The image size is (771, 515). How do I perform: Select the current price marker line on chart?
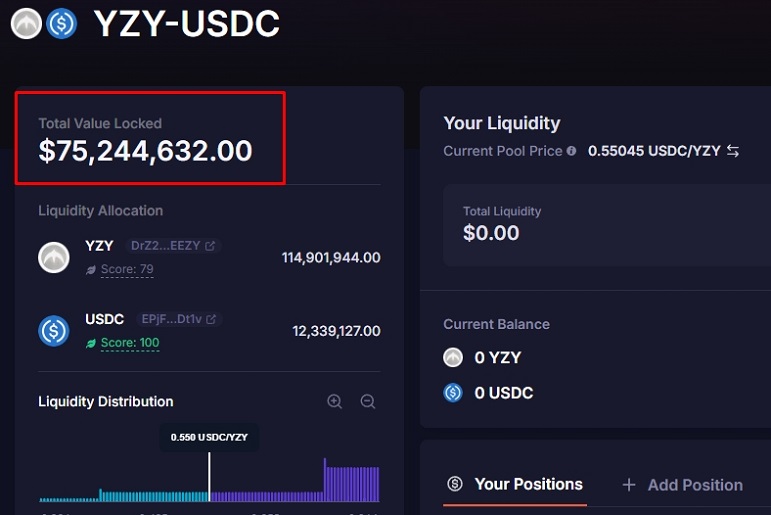209,476
